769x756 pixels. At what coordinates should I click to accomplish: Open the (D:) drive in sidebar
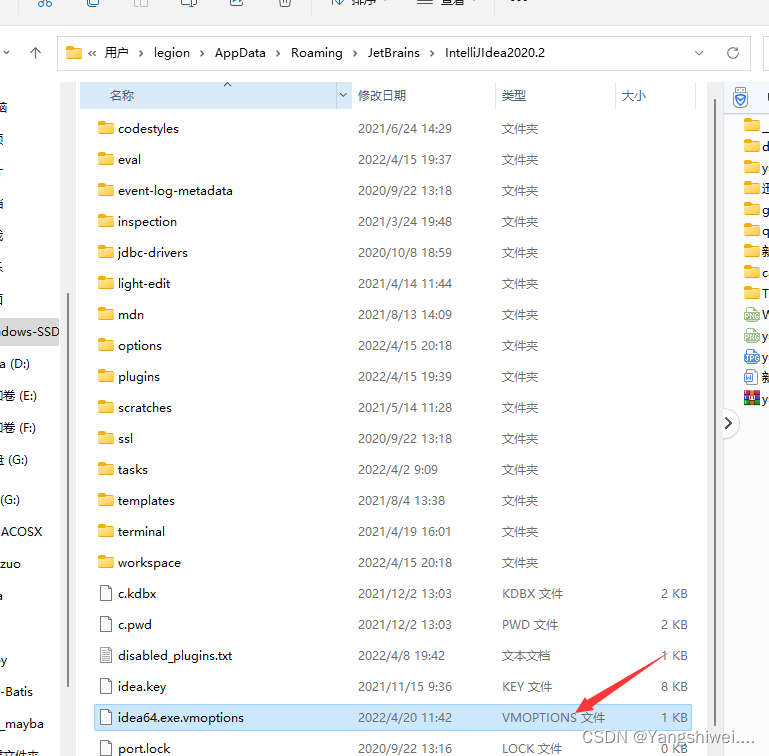coord(16,364)
